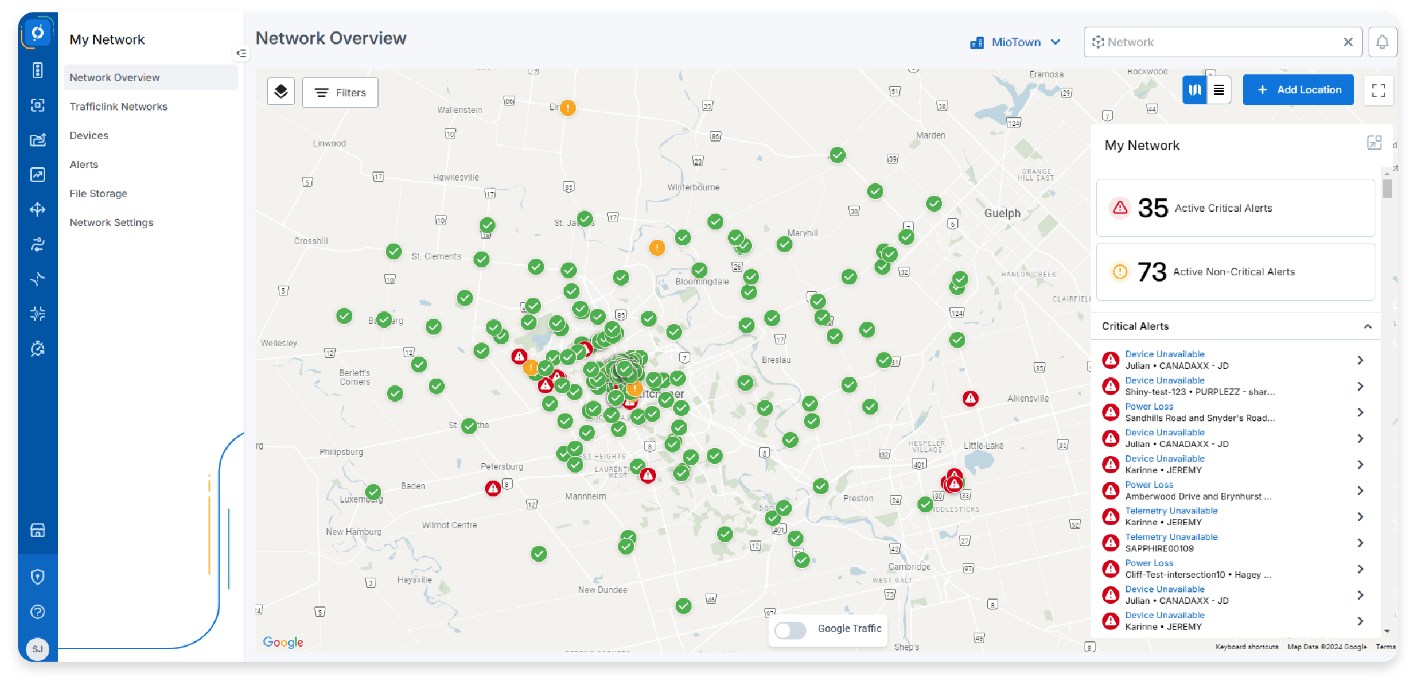Open the storefront icon in sidebar
This screenshot has height=686, width=1416.
(x=38, y=530)
